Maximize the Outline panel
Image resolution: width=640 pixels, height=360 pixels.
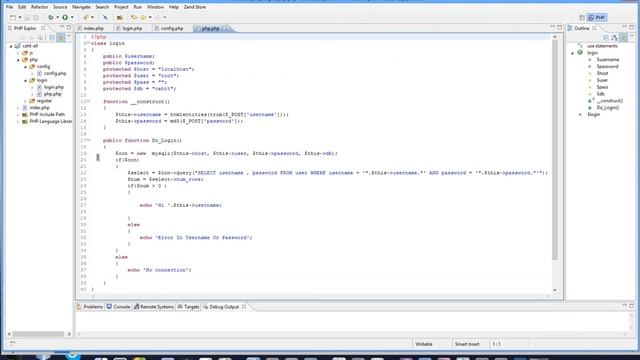631,27
